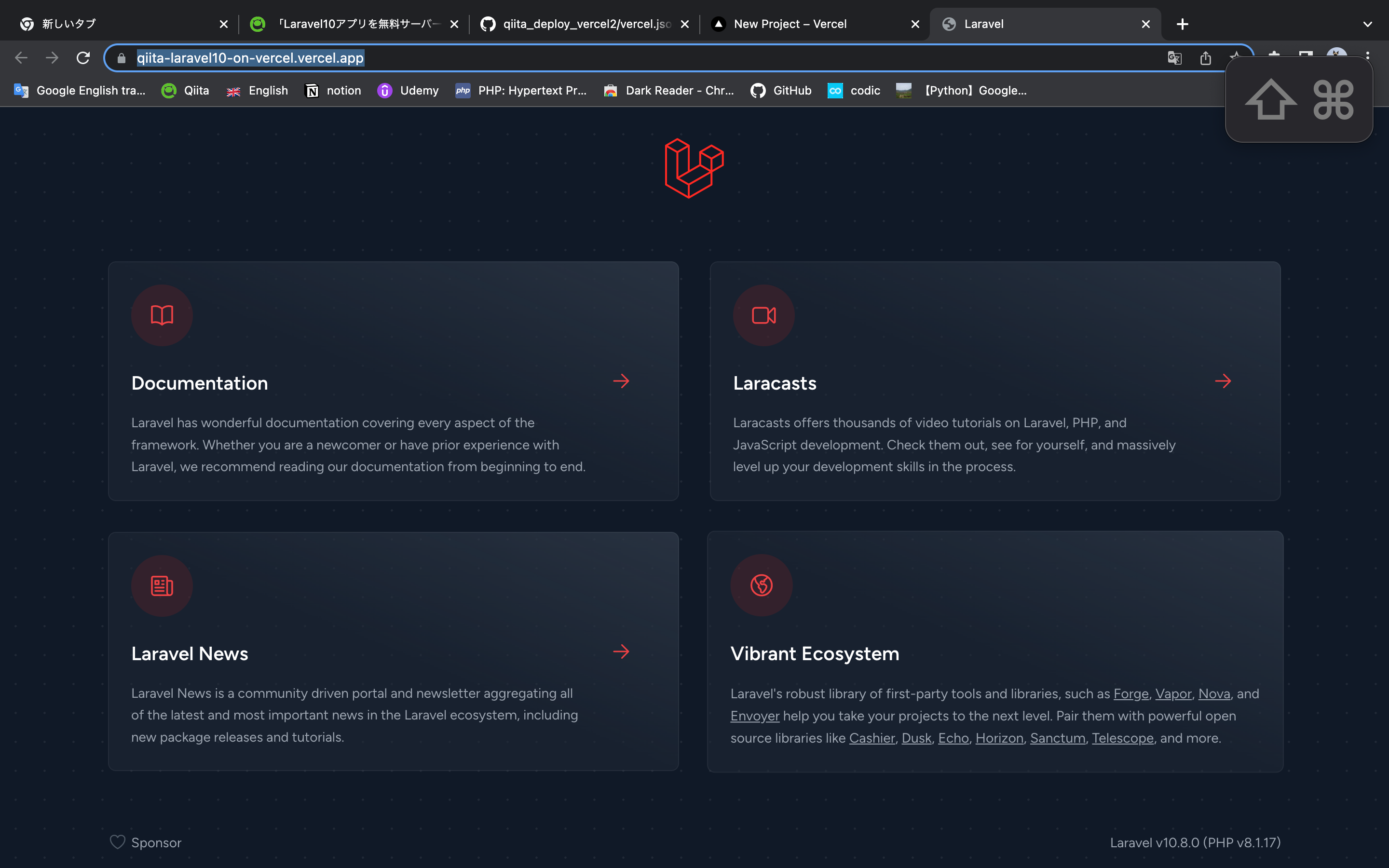This screenshot has width=1389, height=868.
Task: Open a new tab with plus button
Action: coord(1183,24)
